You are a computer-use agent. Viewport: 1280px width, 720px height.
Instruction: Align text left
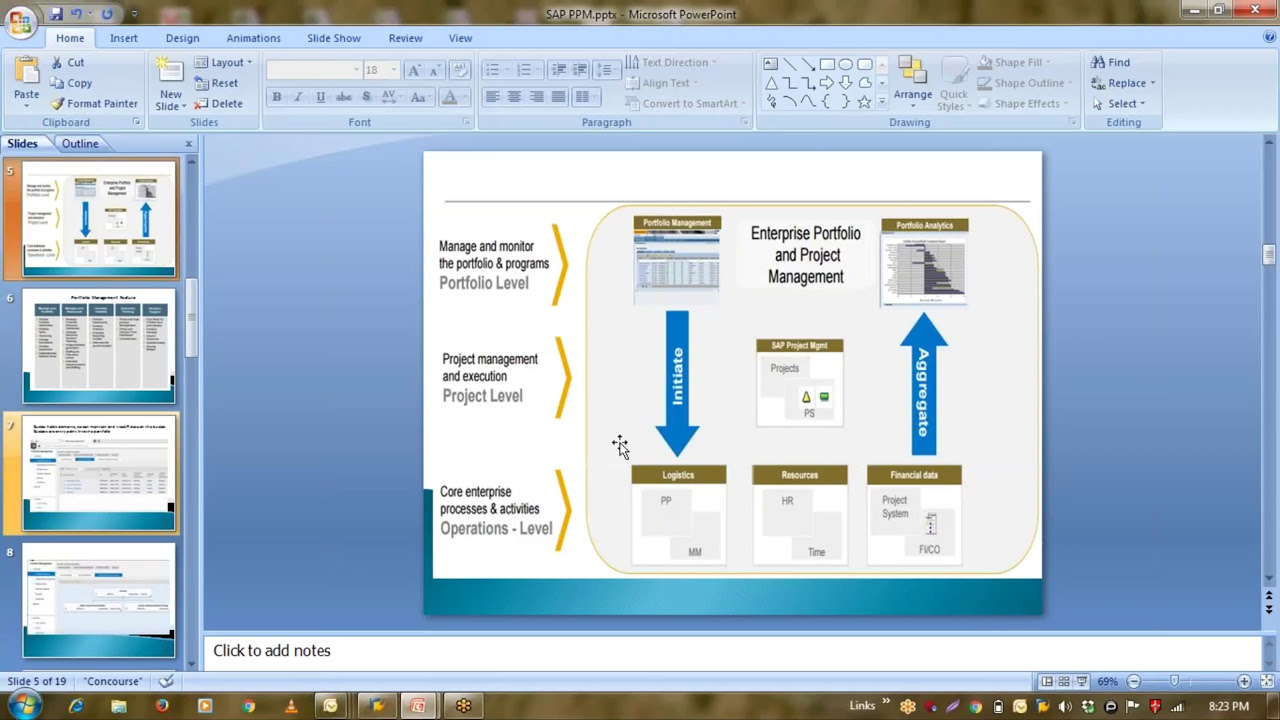pos(492,97)
